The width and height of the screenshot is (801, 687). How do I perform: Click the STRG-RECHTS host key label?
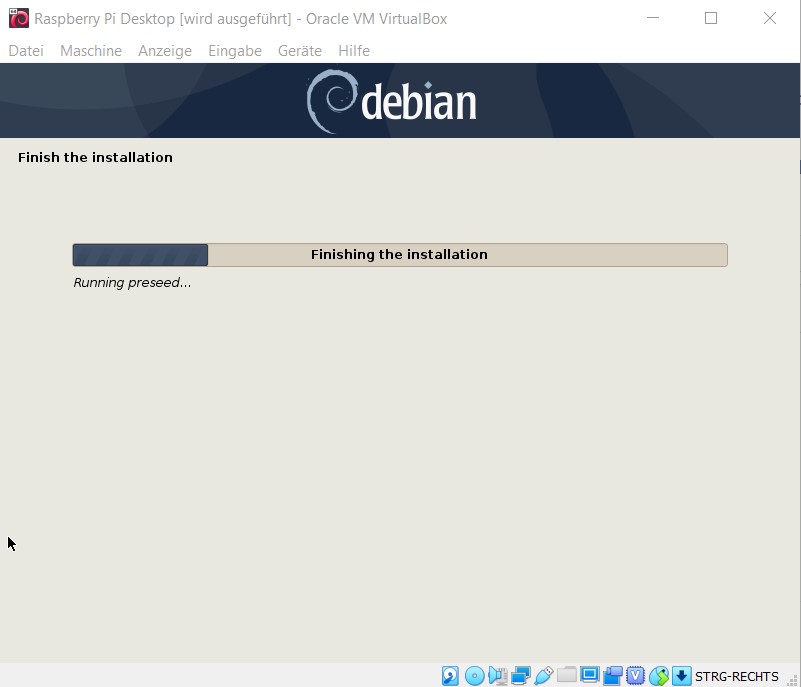pyautogui.click(x=737, y=676)
